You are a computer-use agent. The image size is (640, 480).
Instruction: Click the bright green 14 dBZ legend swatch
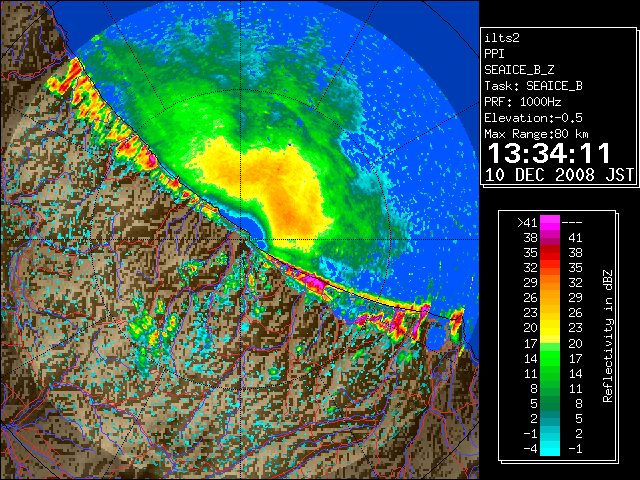point(549,358)
